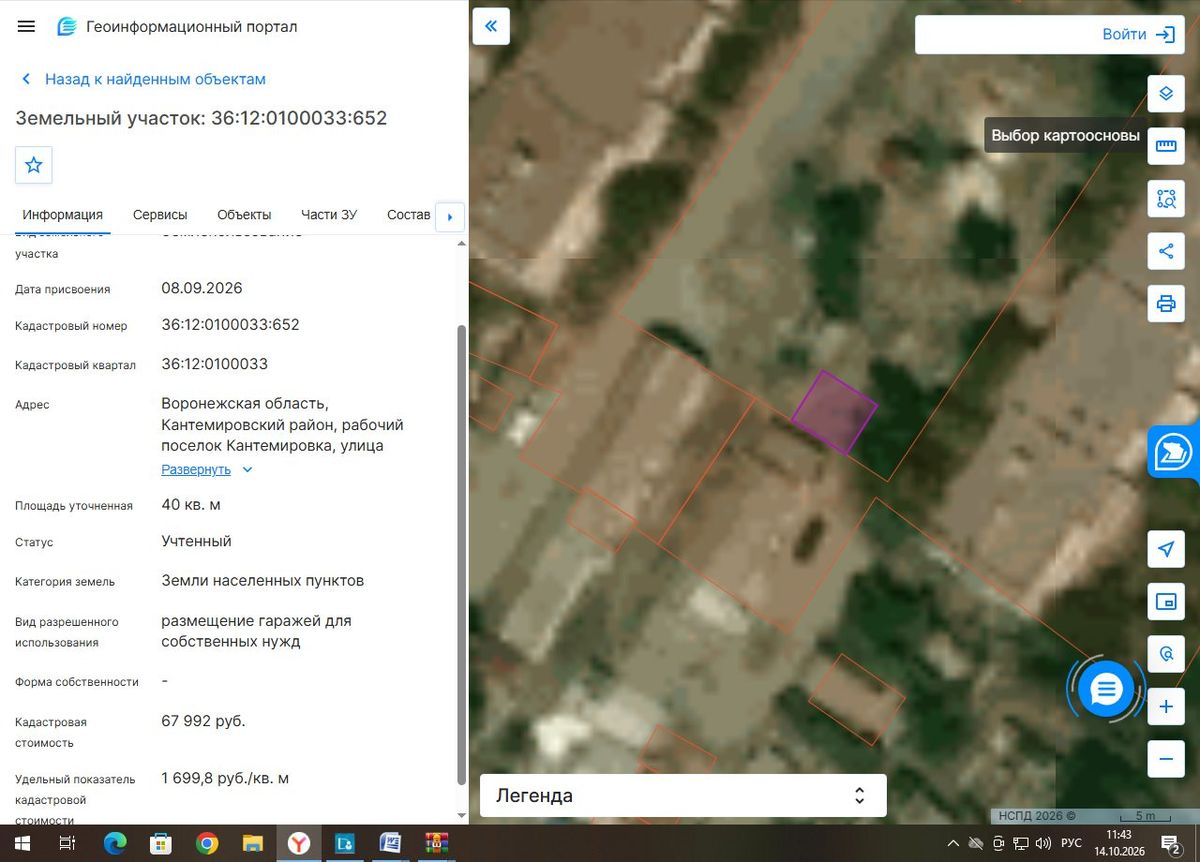Open Yandex Browser from the taskbar
1200x862 pixels.
[x=299, y=843]
